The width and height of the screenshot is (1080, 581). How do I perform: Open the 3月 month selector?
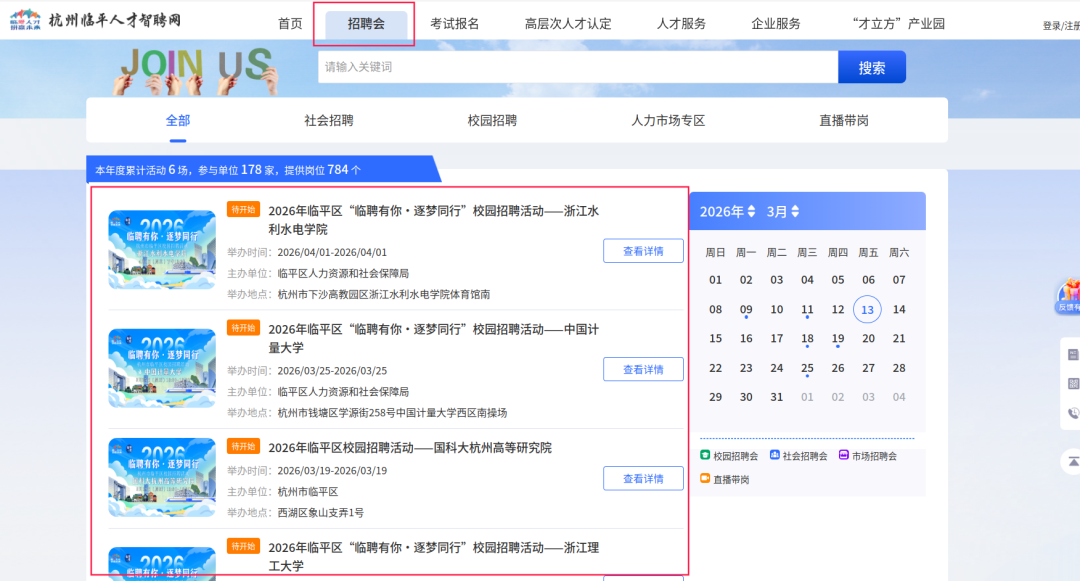tap(783, 212)
